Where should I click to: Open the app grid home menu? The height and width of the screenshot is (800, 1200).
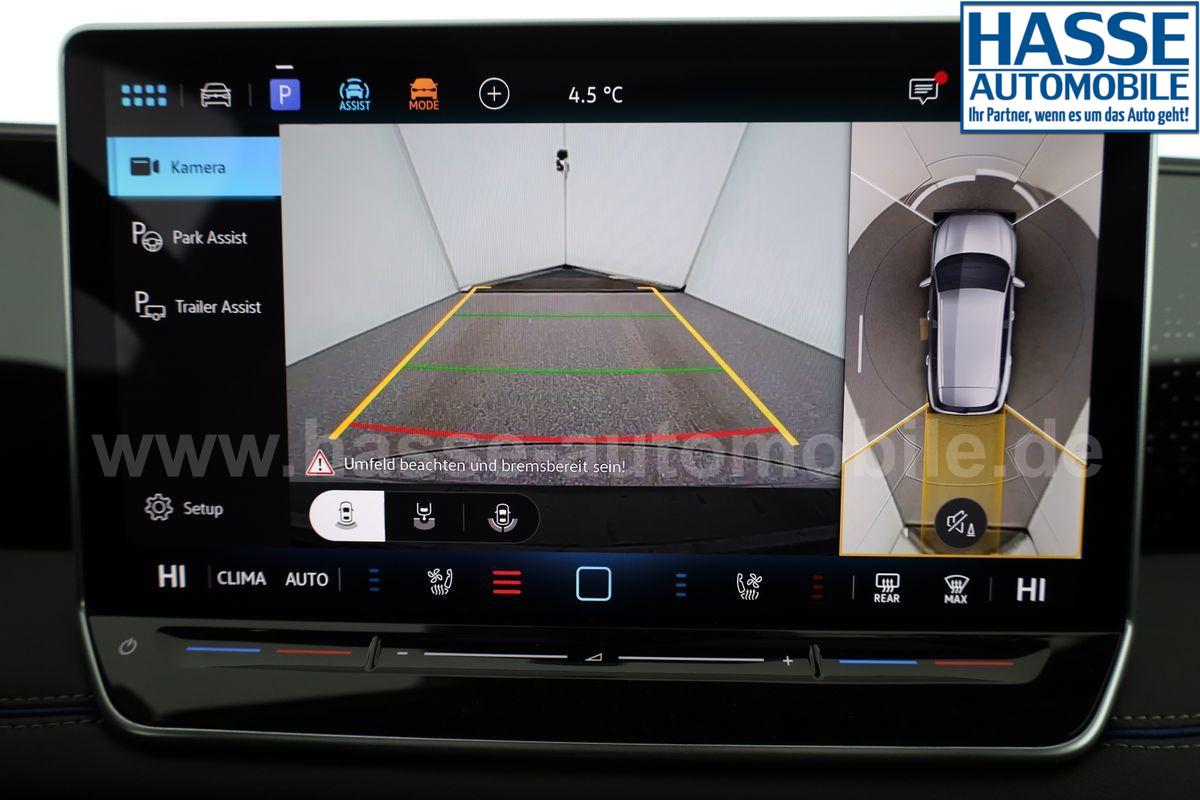pyautogui.click(x=144, y=95)
